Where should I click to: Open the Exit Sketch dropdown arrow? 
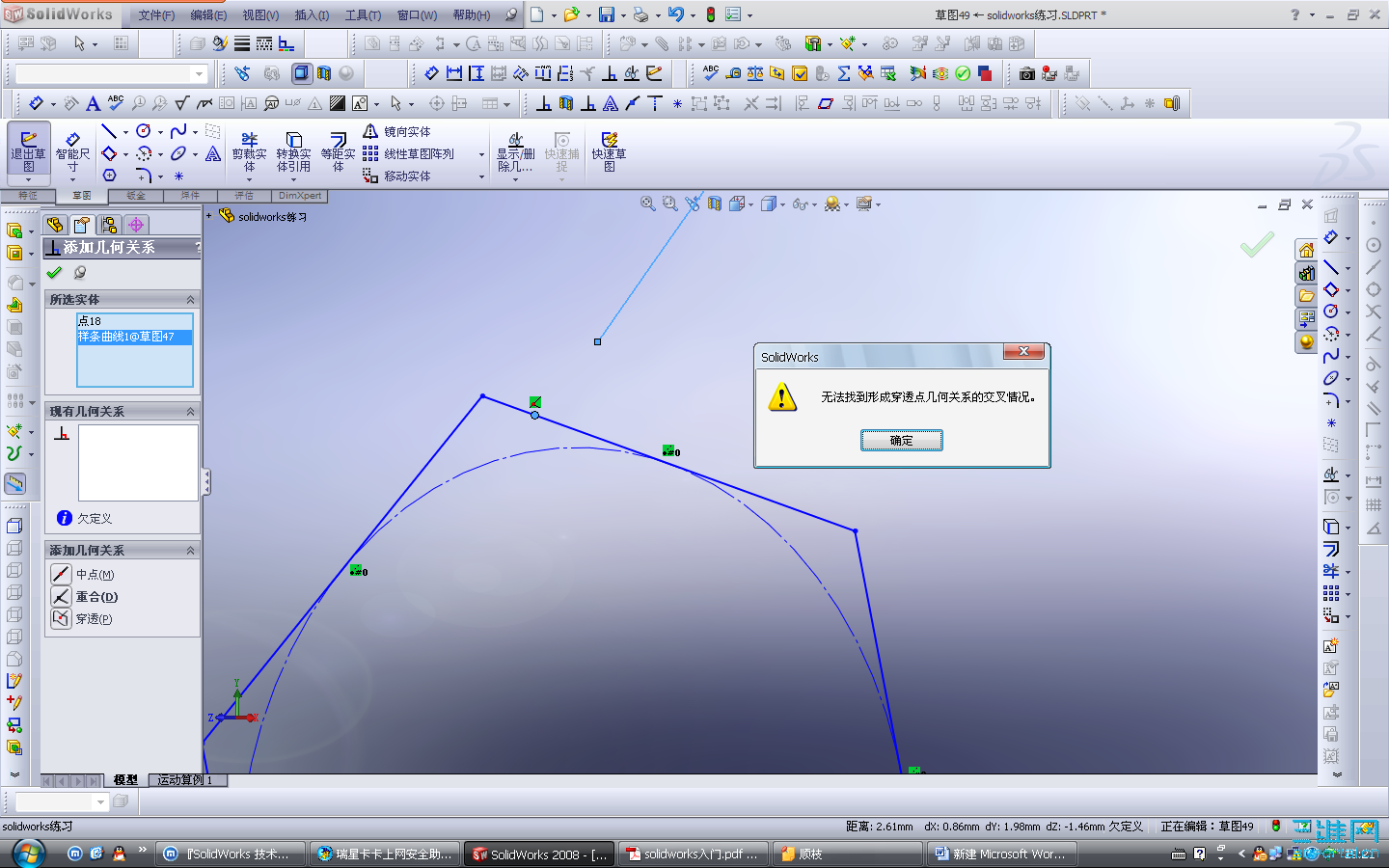tap(28, 179)
